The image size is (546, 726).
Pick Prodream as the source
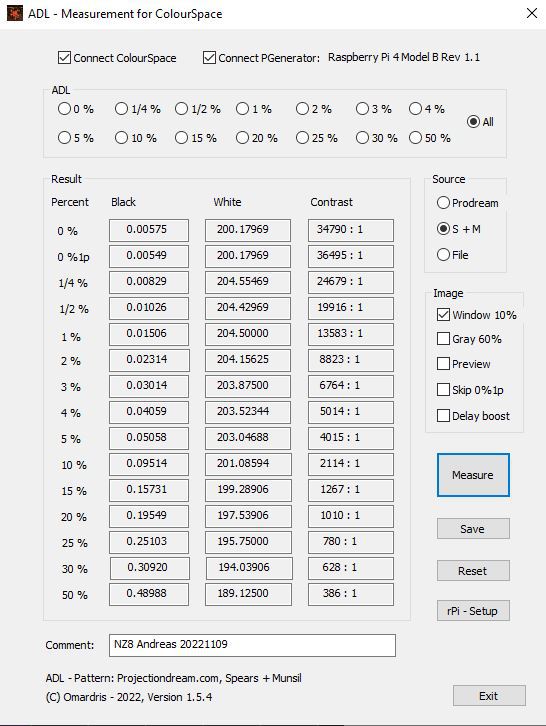coord(443,203)
